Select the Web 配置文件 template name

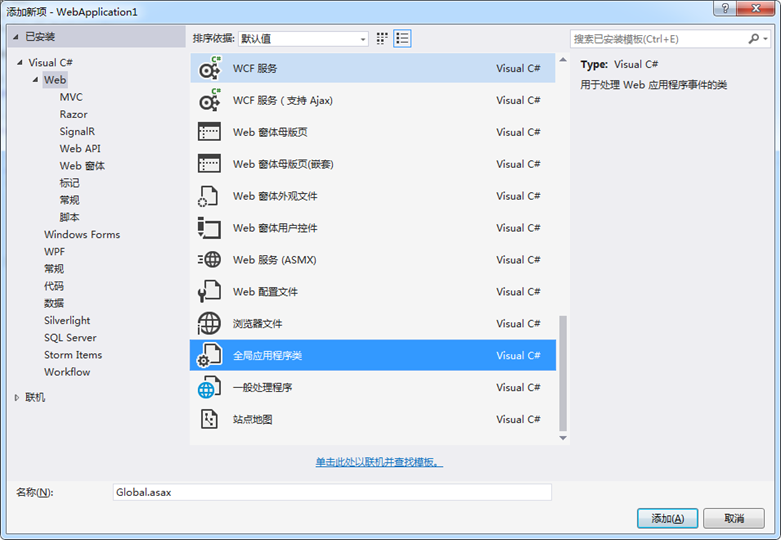(265, 292)
